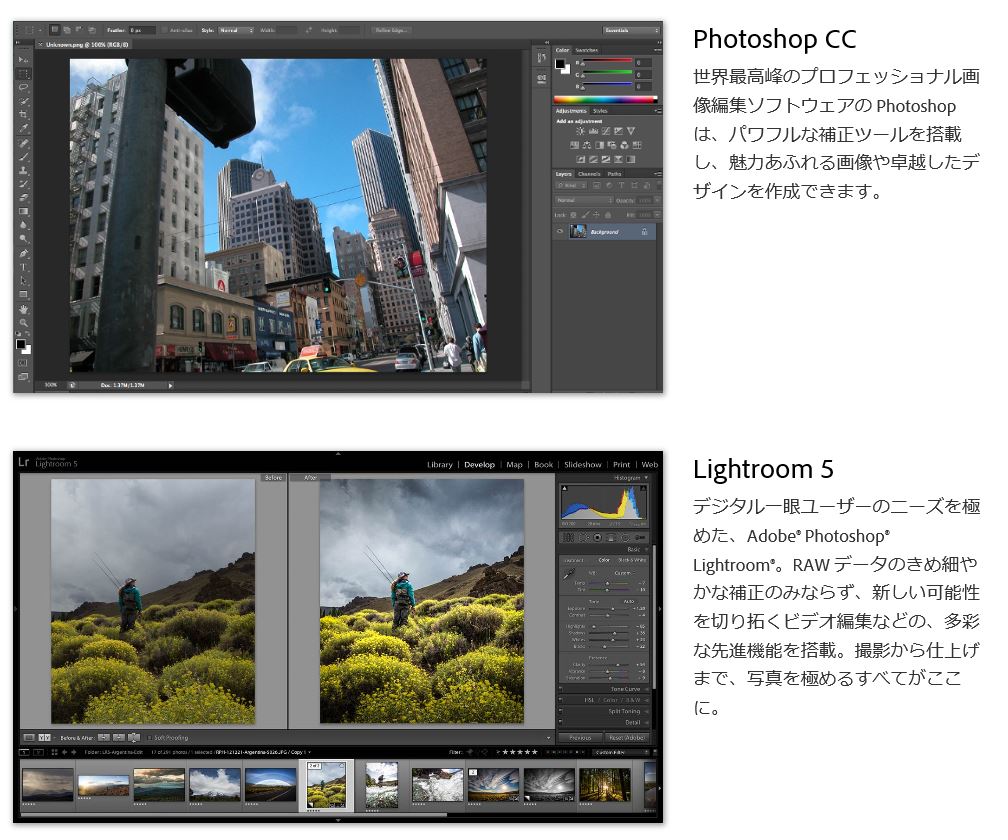Switch to the Styles tab
This screenshot has height=840, width=1008.
(600, 111)
